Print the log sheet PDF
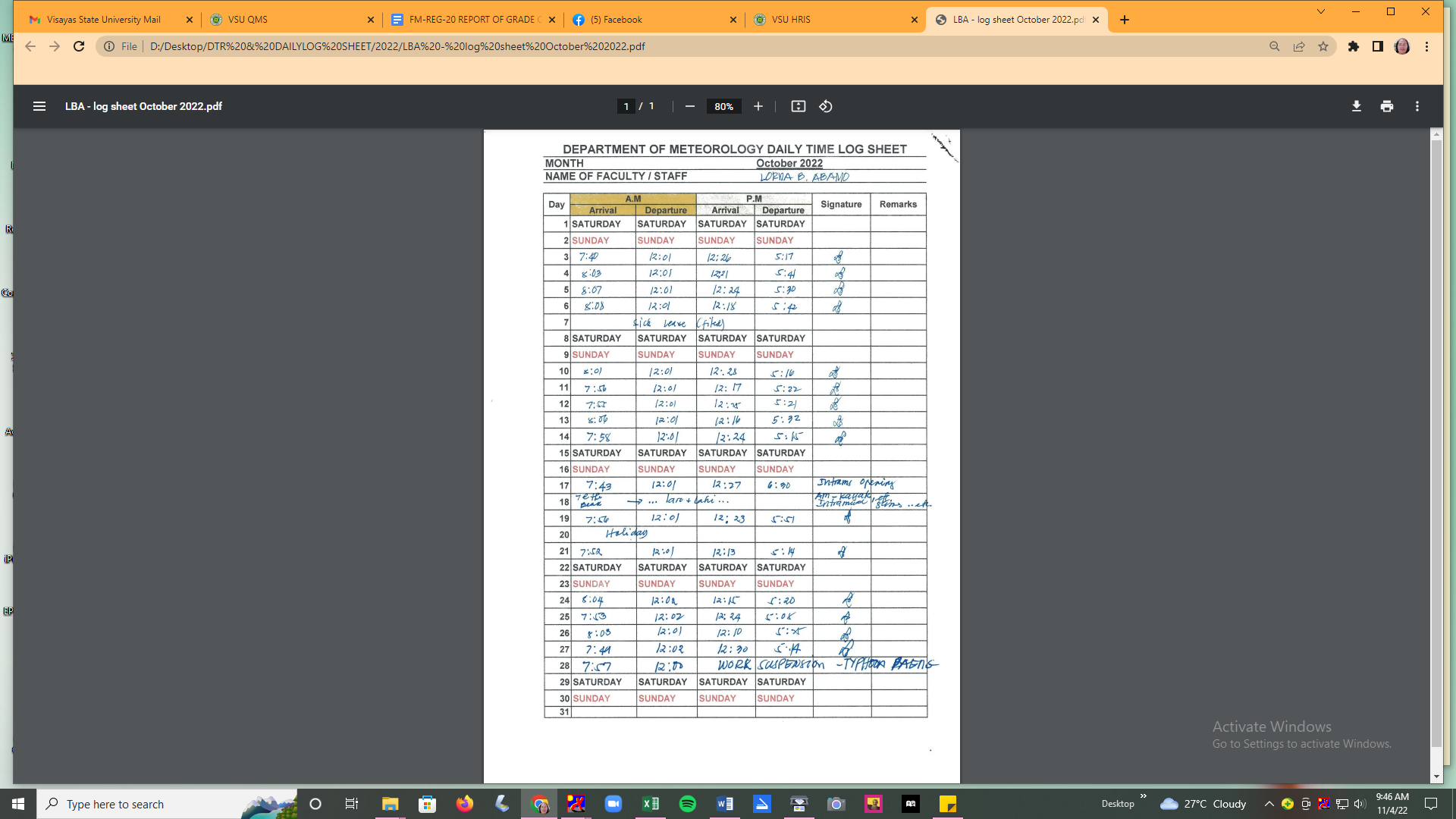This screenshot has width=1456, height=819. coord(1386,106)
